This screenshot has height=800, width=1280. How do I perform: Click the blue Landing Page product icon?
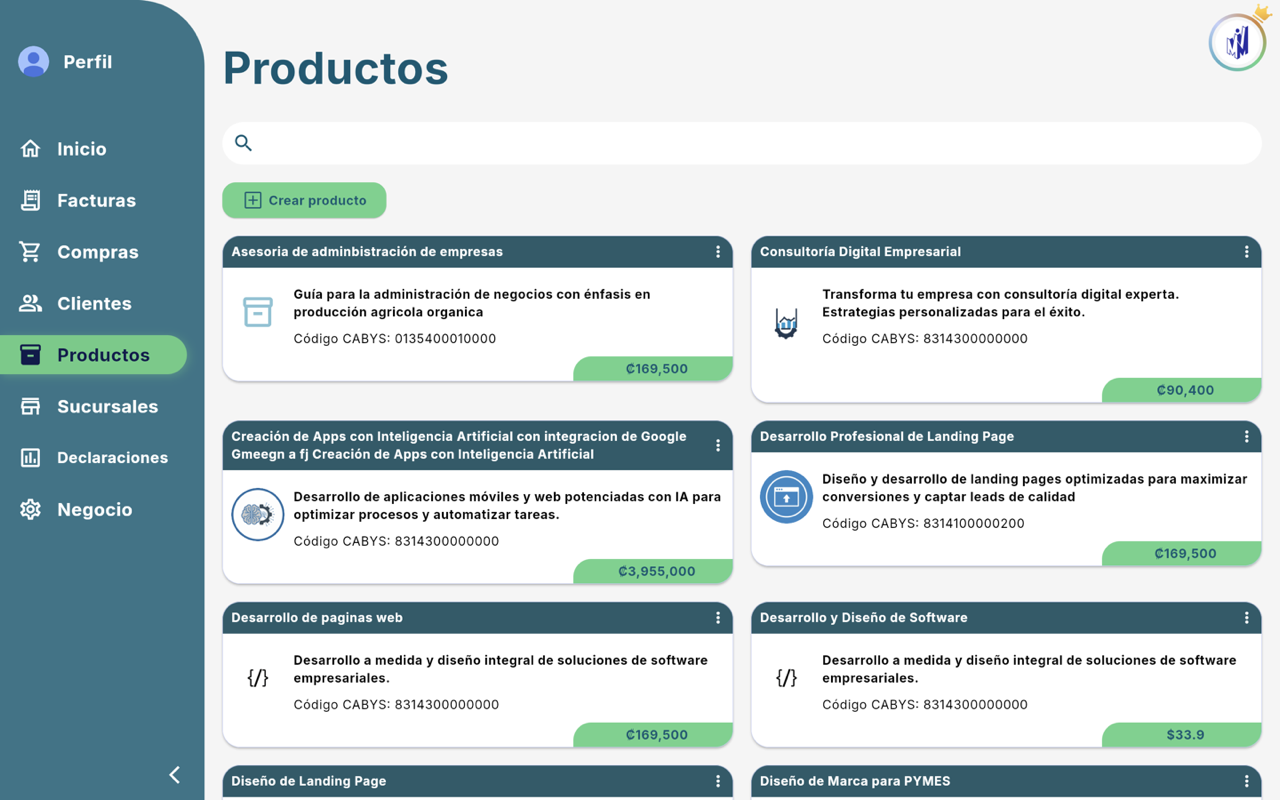(x=786, y=497)
